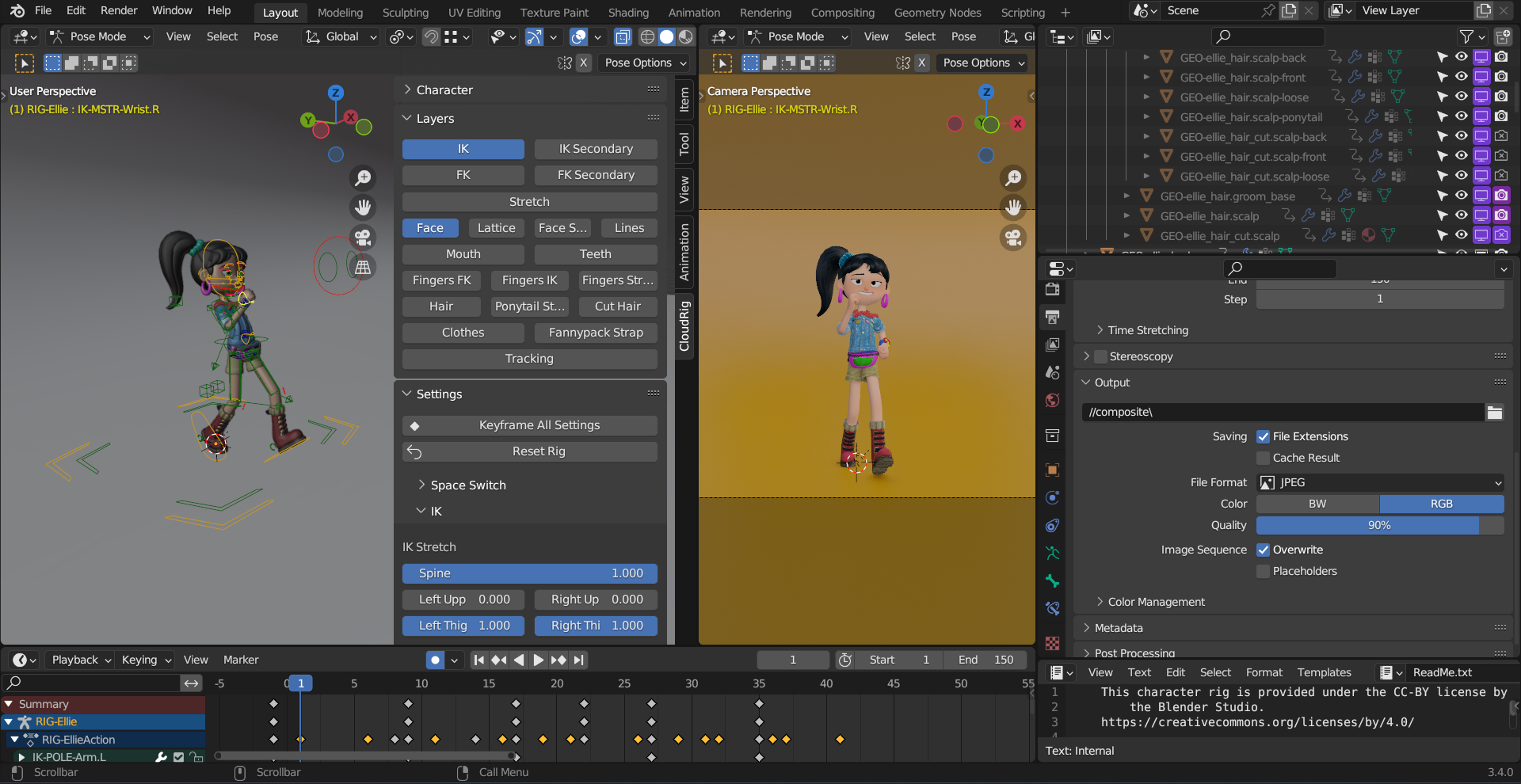Enable the auto-keying record button in the timeline

[434, 659]
